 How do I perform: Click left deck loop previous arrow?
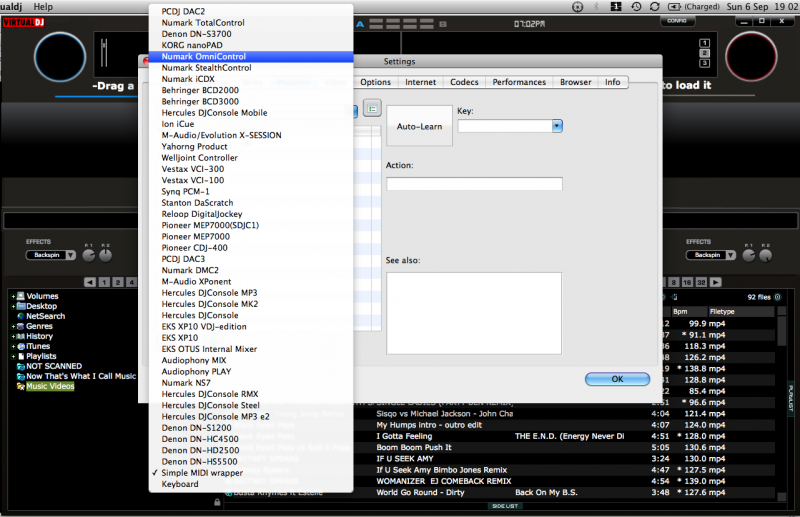coord(90,282)
